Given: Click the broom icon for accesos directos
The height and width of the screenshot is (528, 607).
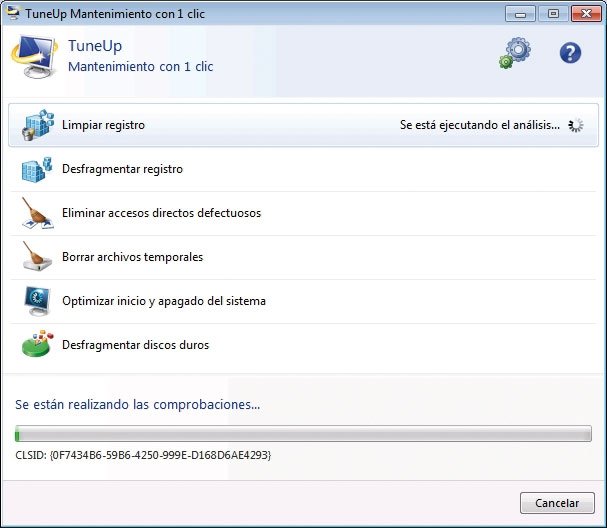Looking at the screenshot, I should click(37, 213).
